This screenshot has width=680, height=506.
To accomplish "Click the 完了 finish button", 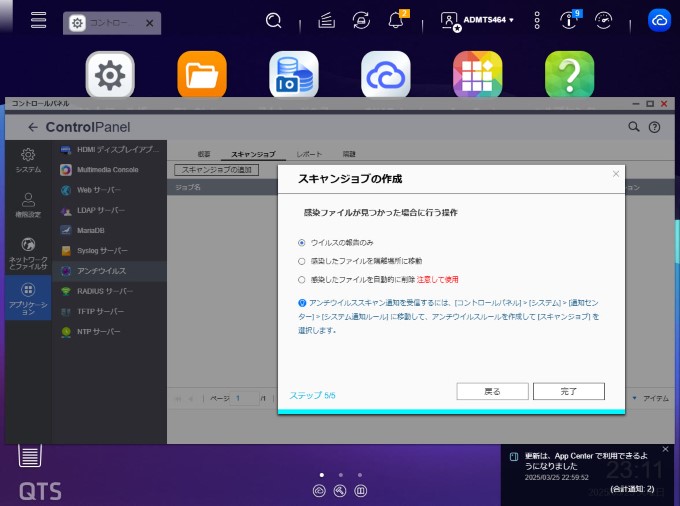I will (x=569, y=392).
